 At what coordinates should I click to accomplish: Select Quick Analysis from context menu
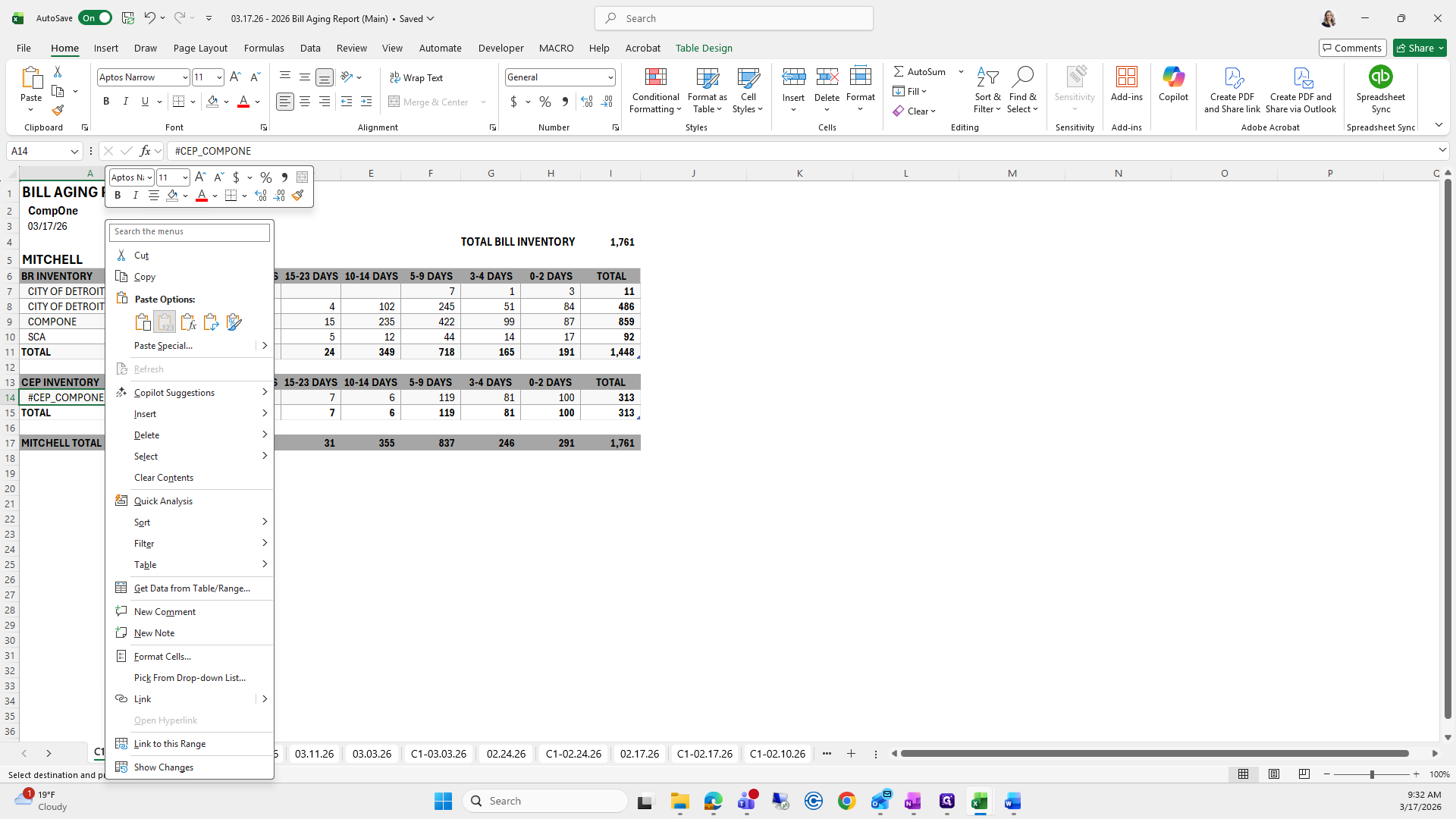pyautogui.click(x=163, y=501)
